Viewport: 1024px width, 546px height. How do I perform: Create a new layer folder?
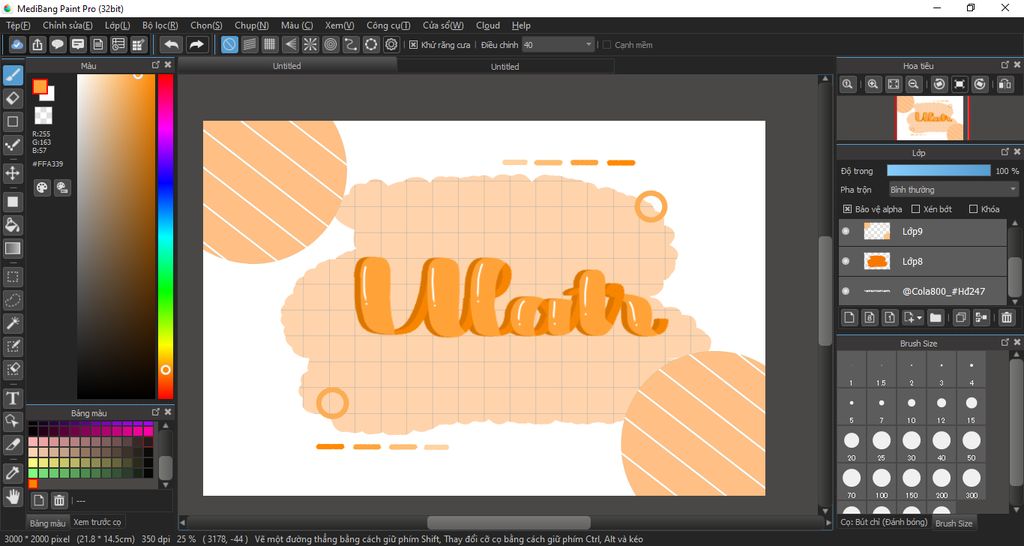pos(936,318)
